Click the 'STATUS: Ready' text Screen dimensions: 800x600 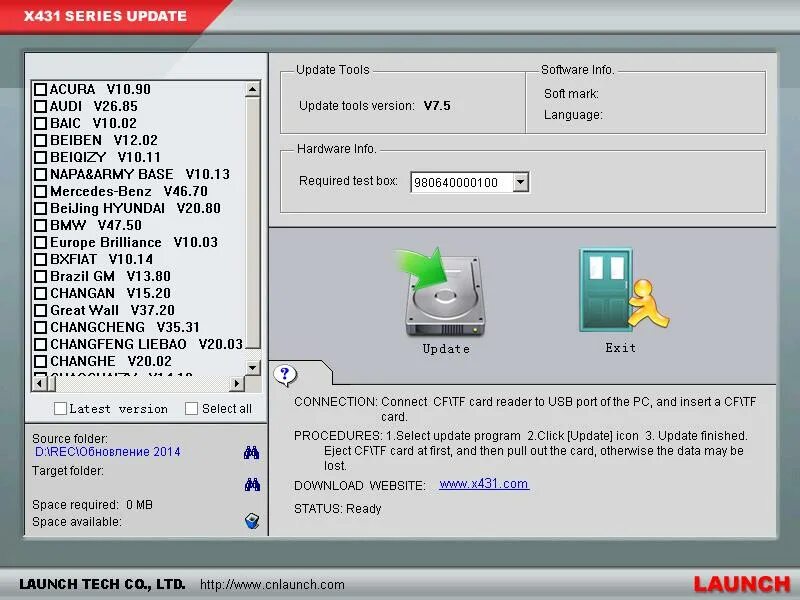tap(337, 509)
